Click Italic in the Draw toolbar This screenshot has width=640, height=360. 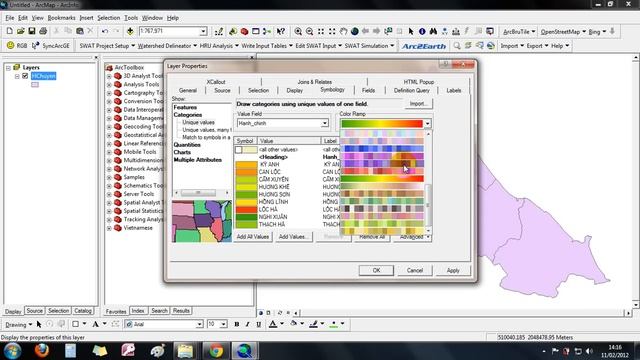[247, 324]
